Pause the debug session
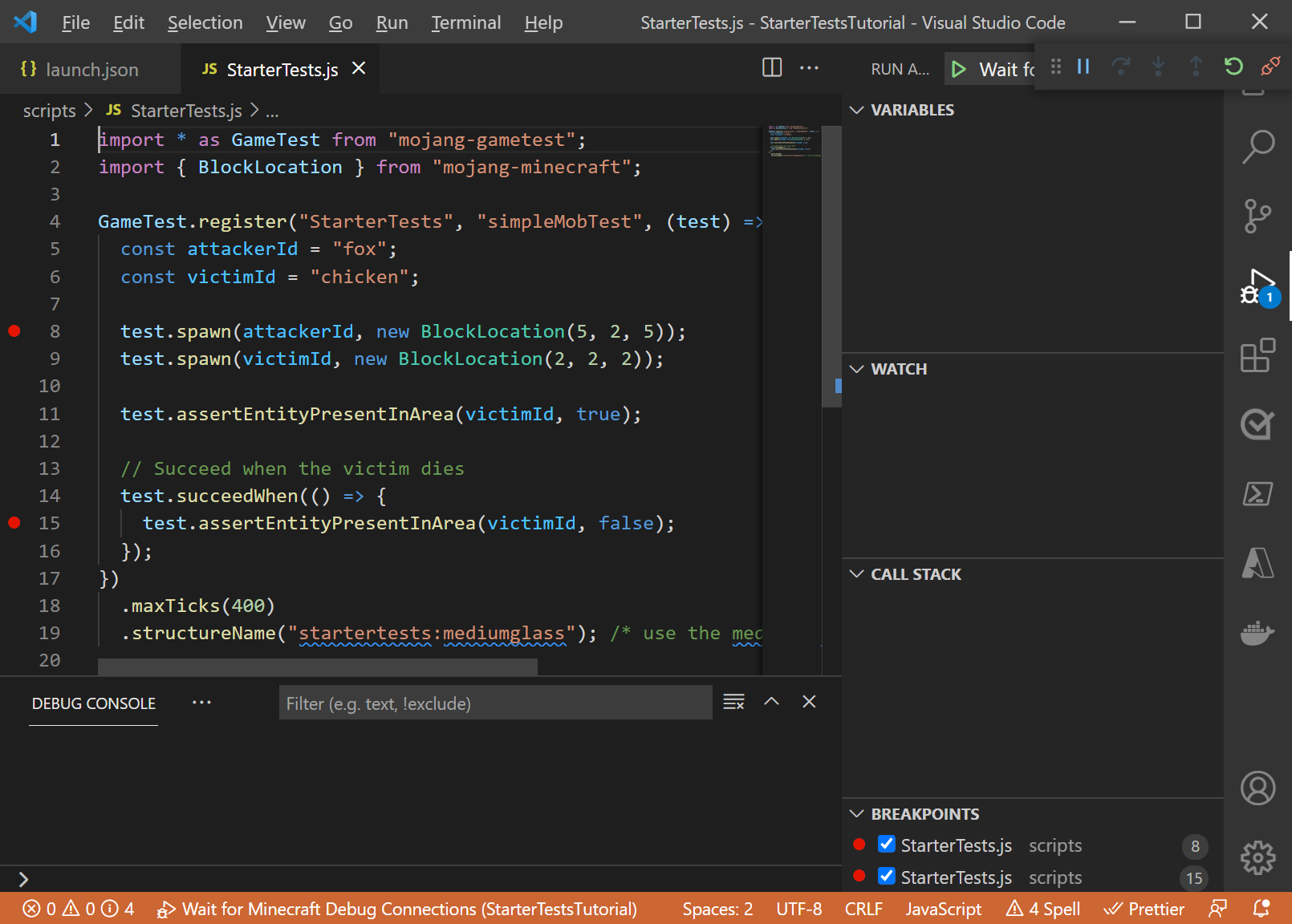 coord(1083,67)
